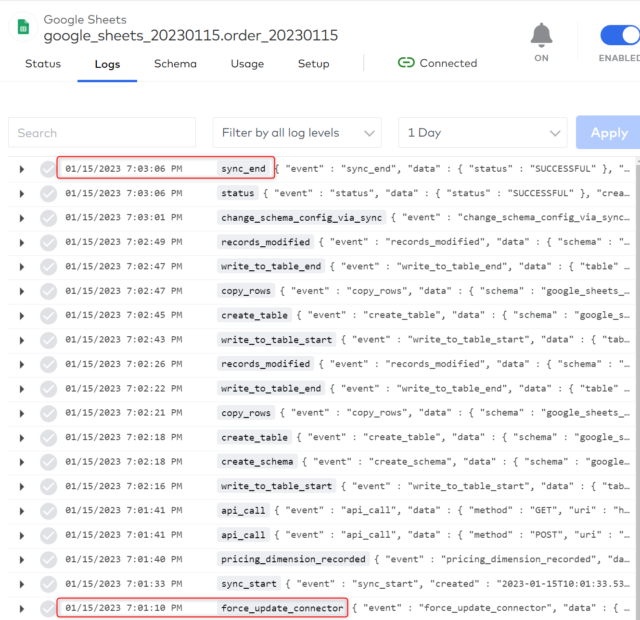The height and width of the screenshot is (620, 640).
Task: Click the pricing_dimension_recorded event tag
Action: point(293,559)
